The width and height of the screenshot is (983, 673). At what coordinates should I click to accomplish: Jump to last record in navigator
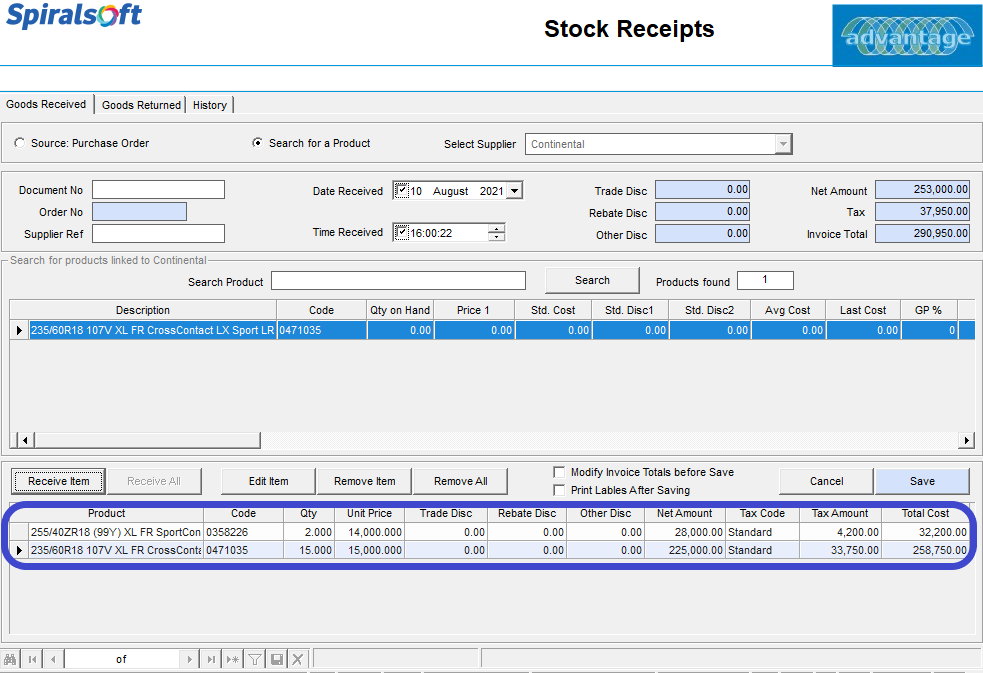coord(211,659)
